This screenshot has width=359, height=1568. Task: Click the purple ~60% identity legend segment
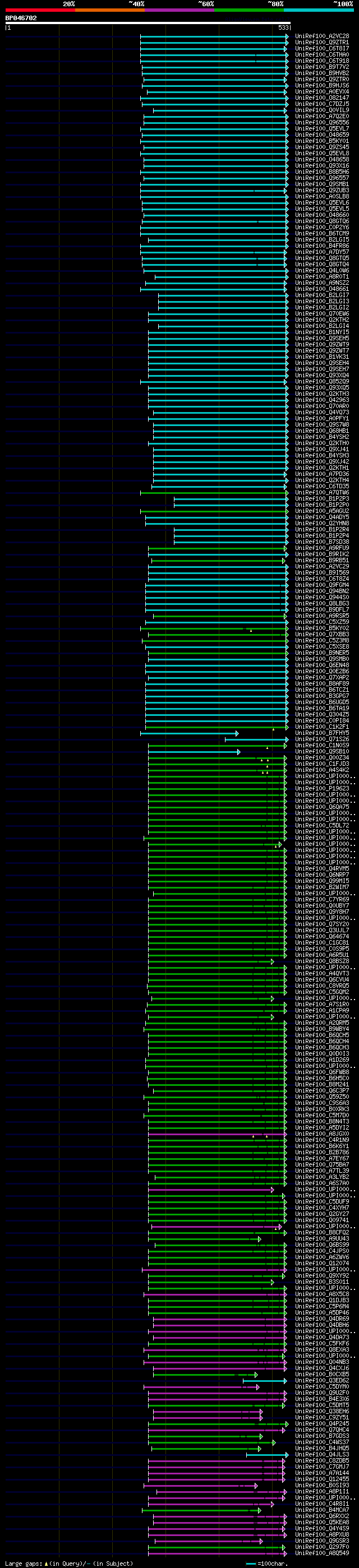pos(180,10)
